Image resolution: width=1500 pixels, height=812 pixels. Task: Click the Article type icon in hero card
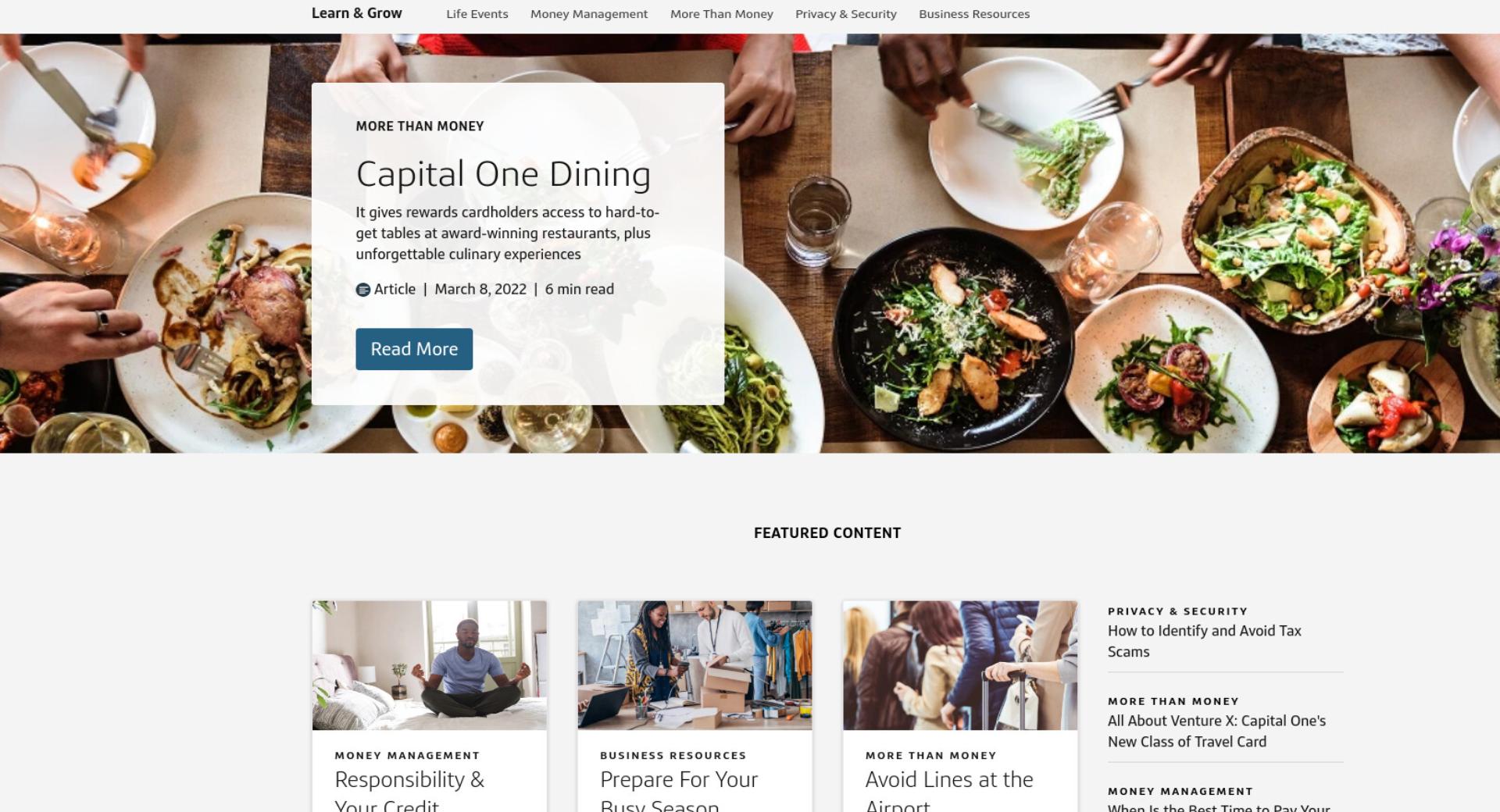pos(363,290)
